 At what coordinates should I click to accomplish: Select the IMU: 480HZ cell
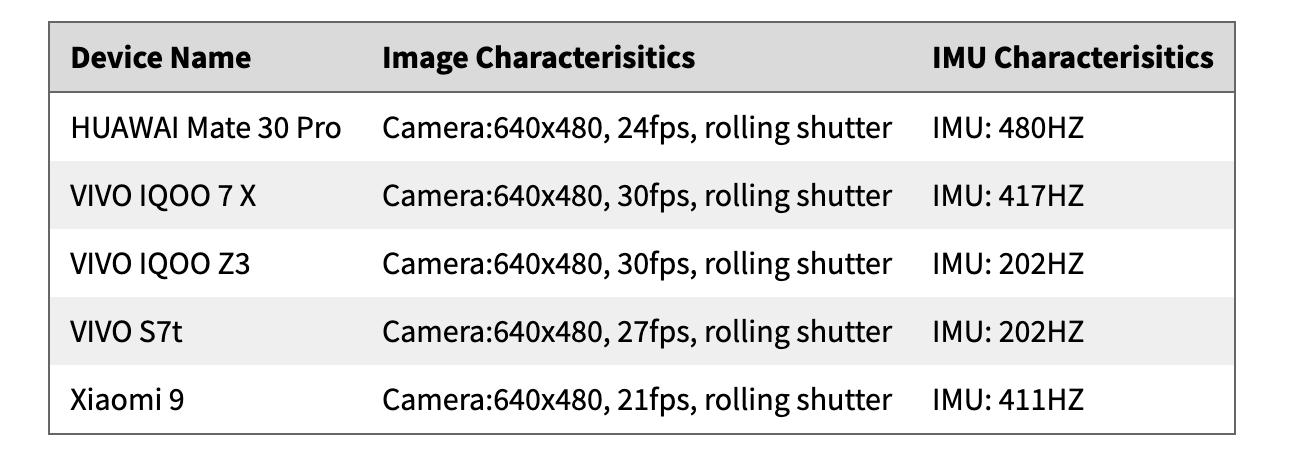coord(1008,128)
